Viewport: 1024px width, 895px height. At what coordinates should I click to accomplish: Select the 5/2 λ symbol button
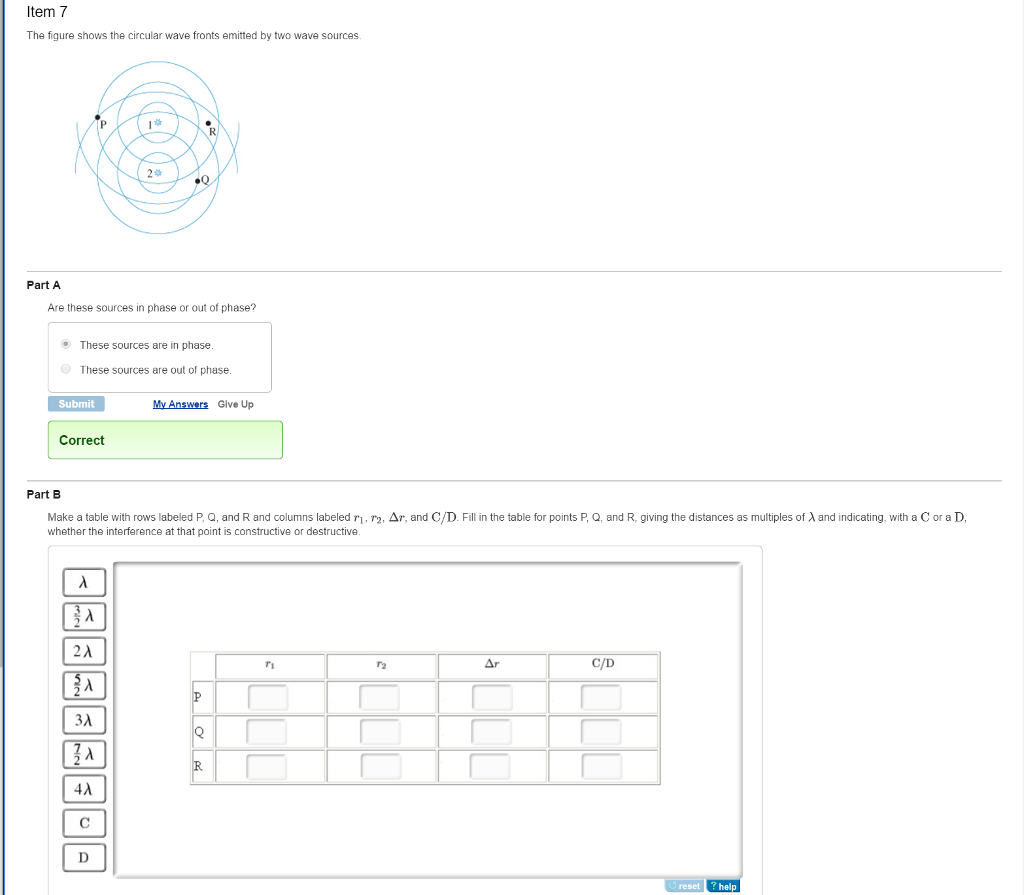tap(84, 685)
